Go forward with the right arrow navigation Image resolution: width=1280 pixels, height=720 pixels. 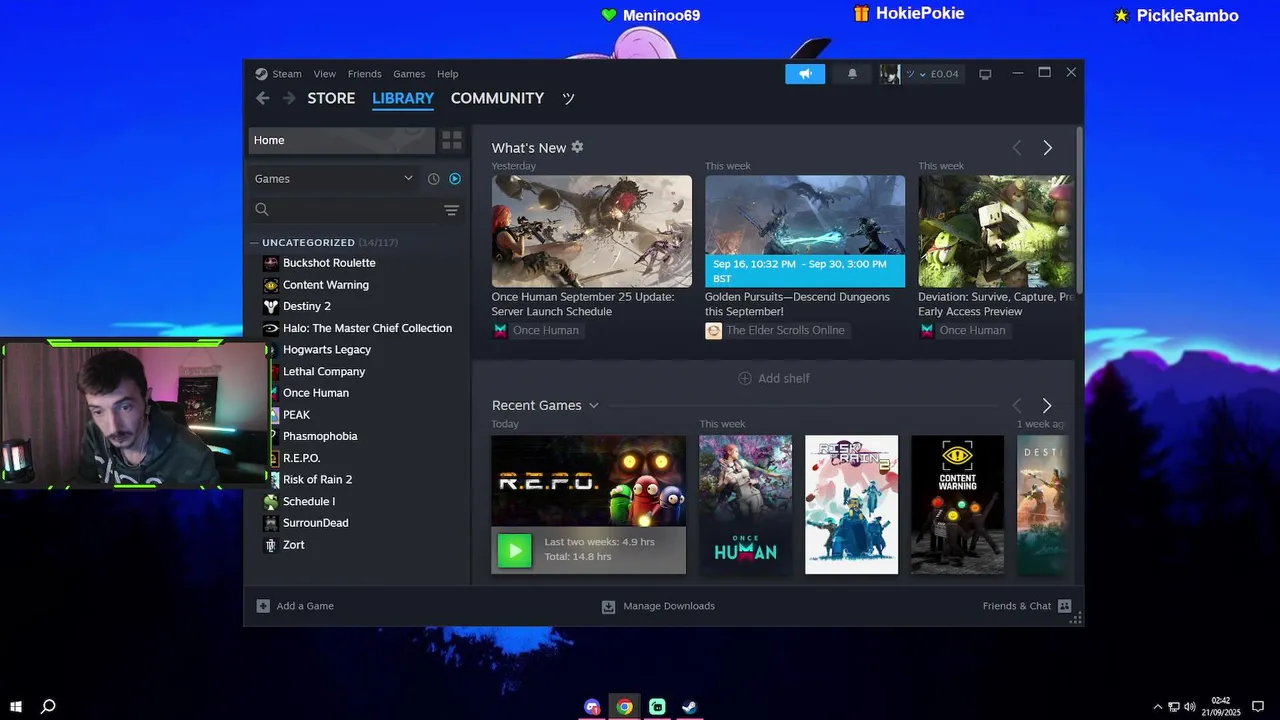pyautogui.click(x=289, y=98)
